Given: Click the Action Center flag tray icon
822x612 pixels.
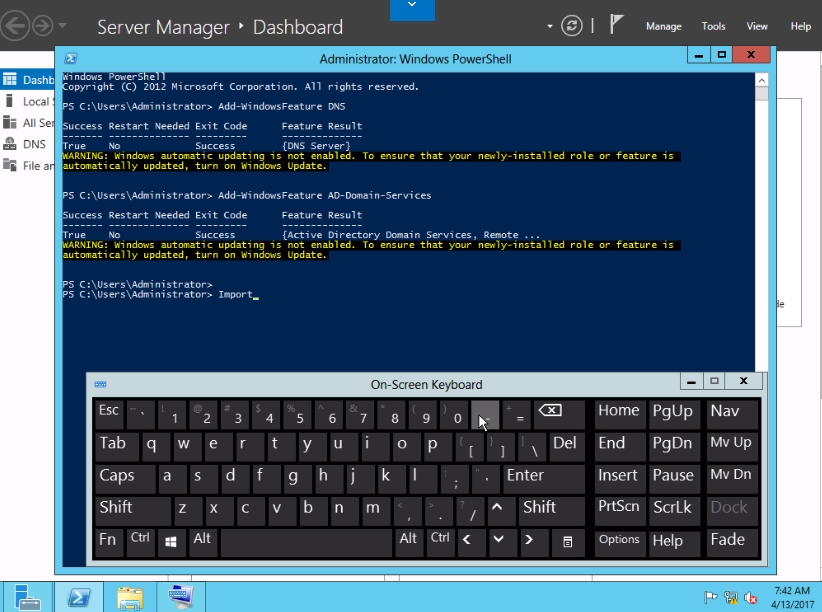Looking at the screenshot, I should 710,597.
